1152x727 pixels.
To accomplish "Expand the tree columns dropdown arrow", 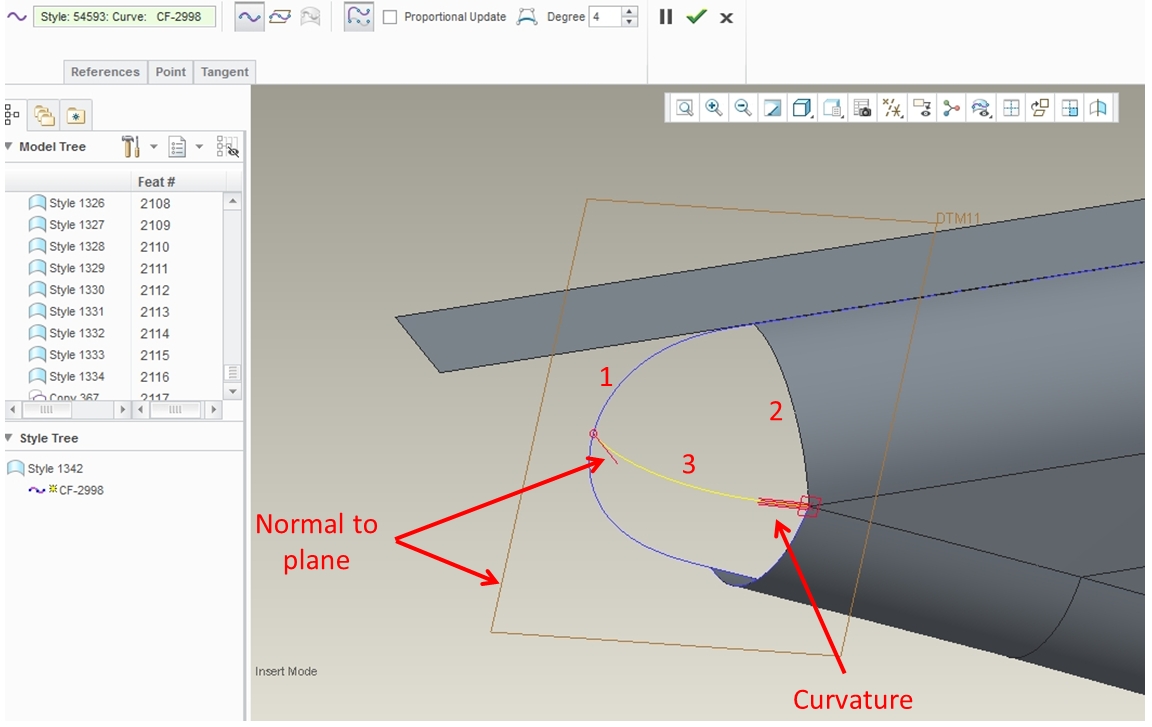I will click(x=199, y=147).
